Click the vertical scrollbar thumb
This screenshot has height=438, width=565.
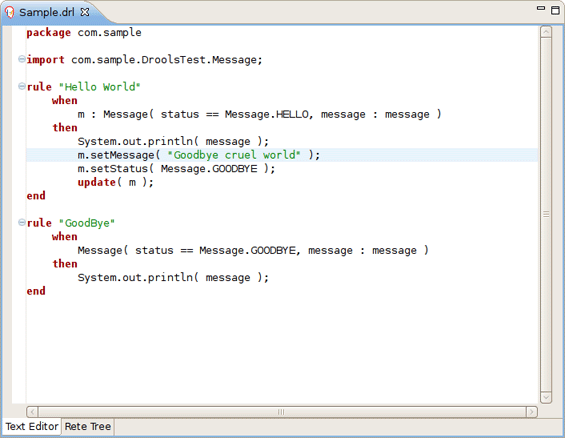click(x=546, y=215)
